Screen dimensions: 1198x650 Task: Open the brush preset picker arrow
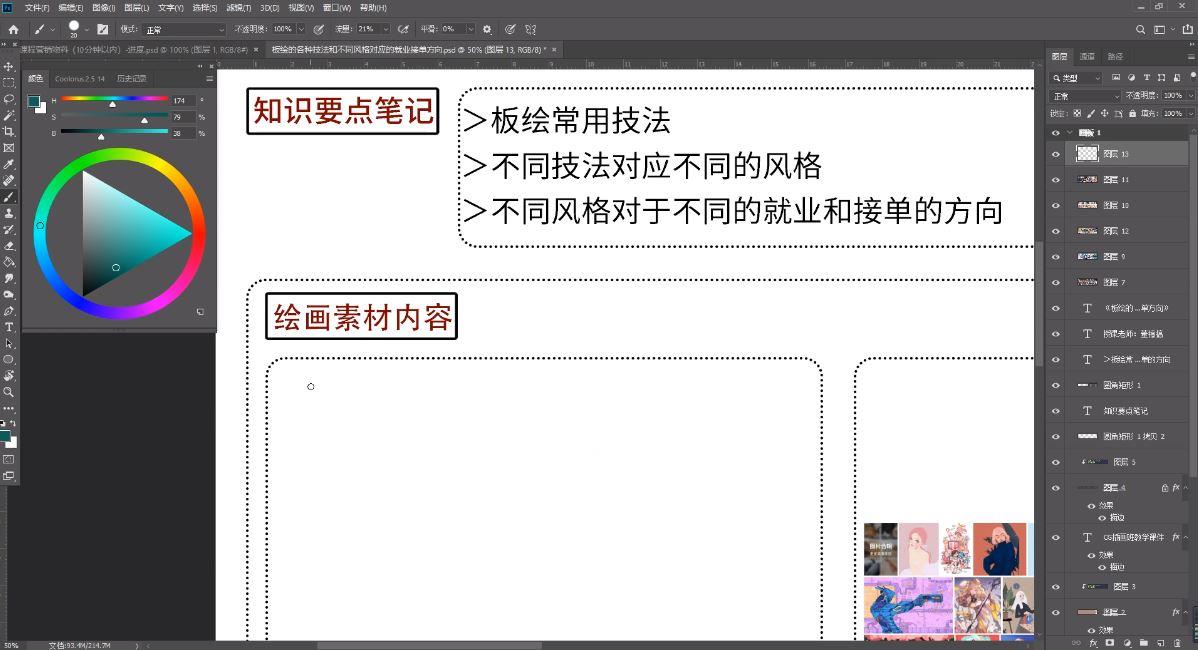click(x=86, y=30)
